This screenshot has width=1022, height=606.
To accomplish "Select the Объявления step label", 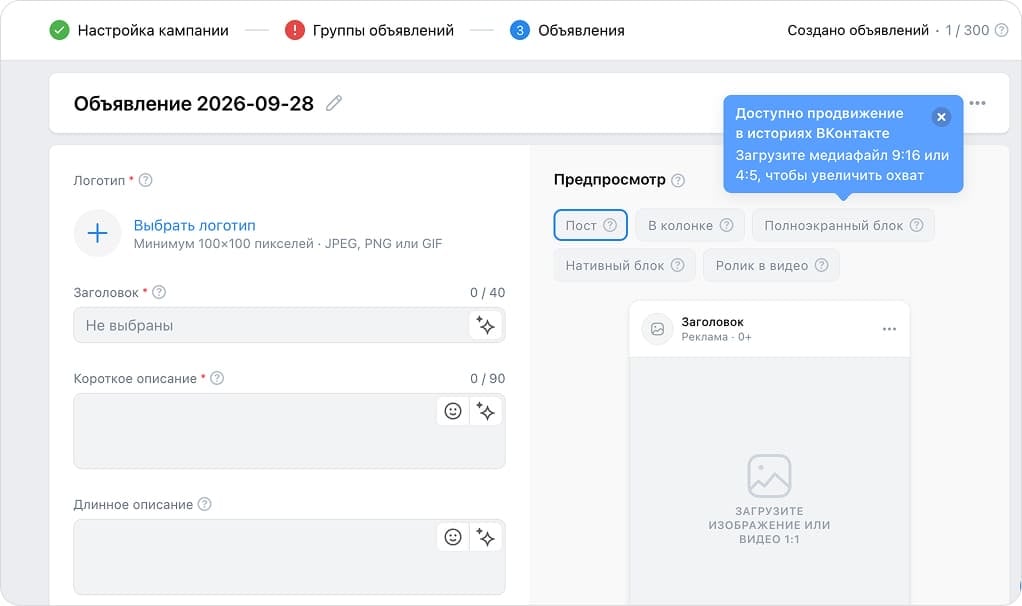I will [581, 30].
